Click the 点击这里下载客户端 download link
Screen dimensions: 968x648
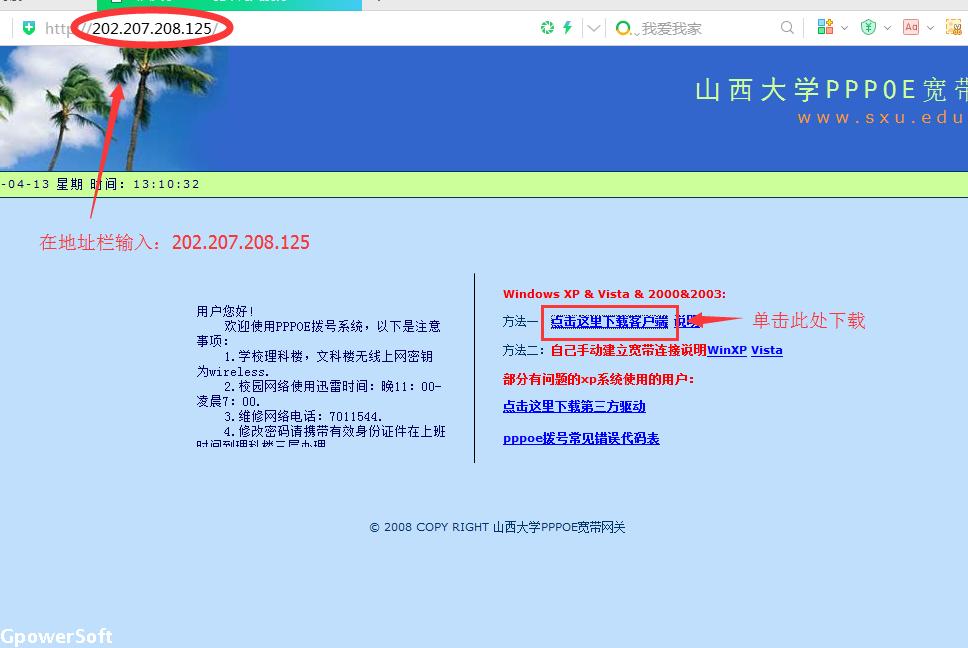click(609, 322)
